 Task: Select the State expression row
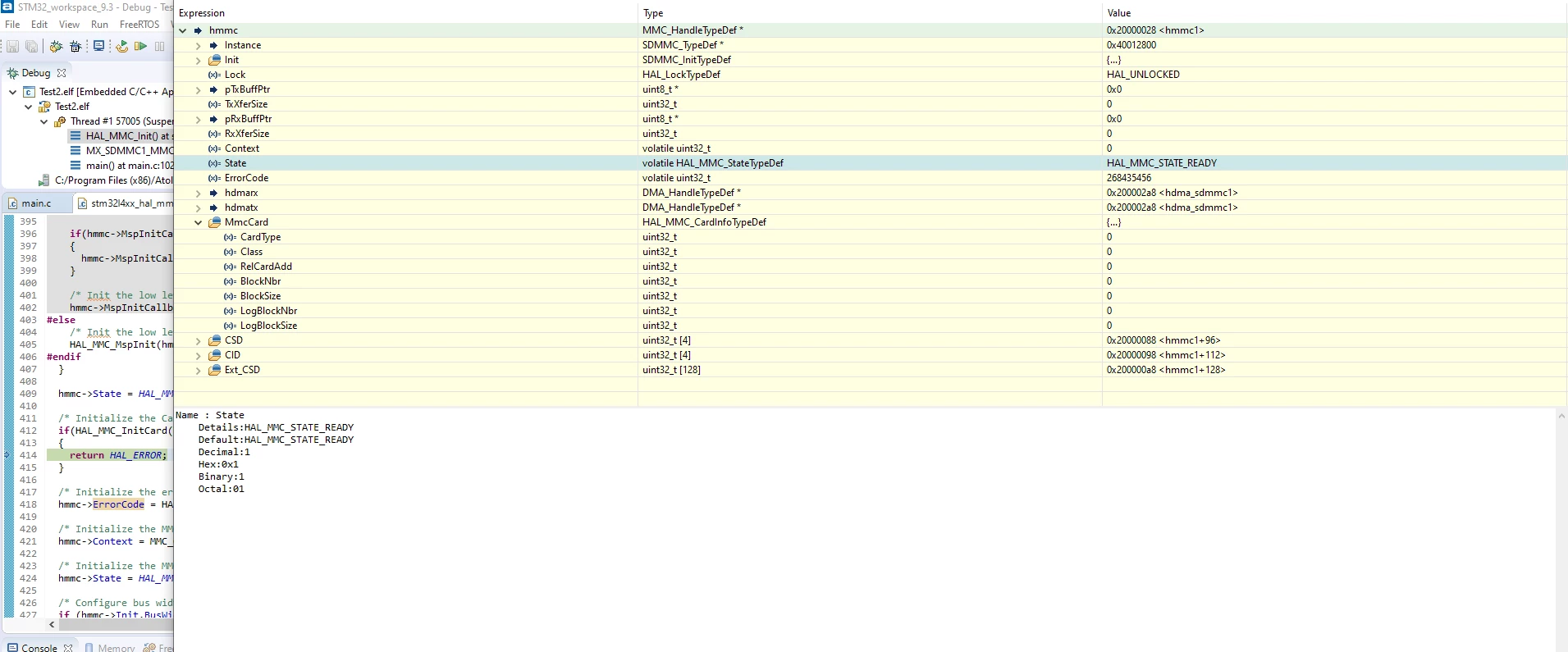871,163
